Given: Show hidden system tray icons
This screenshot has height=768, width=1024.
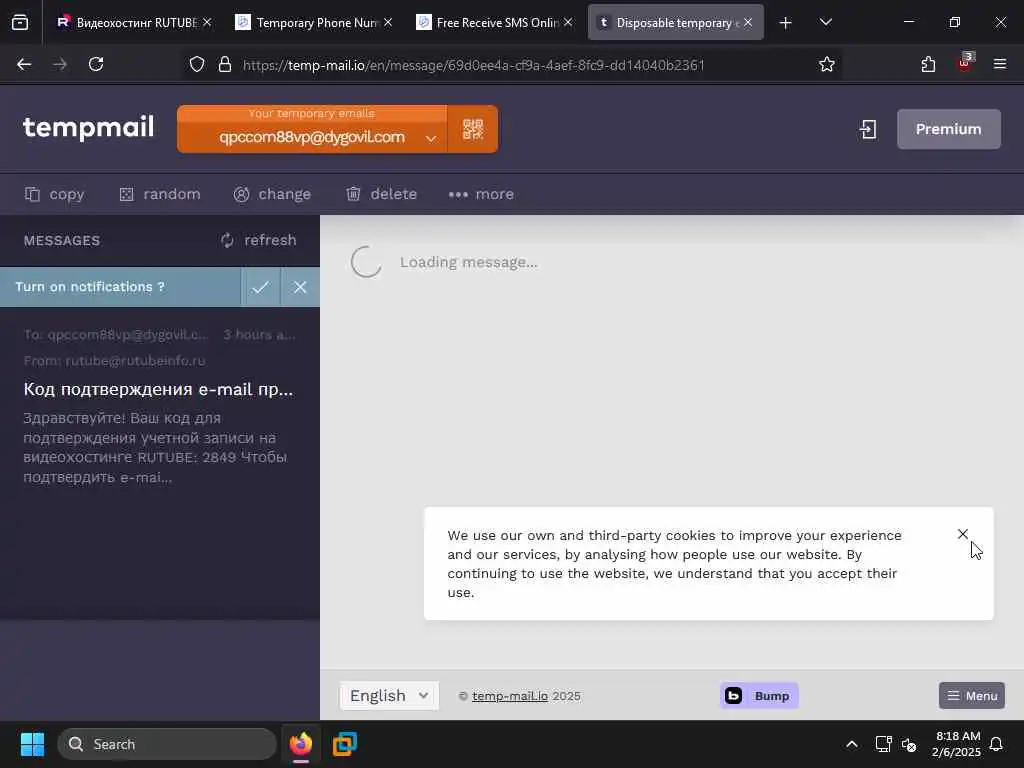Looking at the screenshot, I should tap(852, 744).
